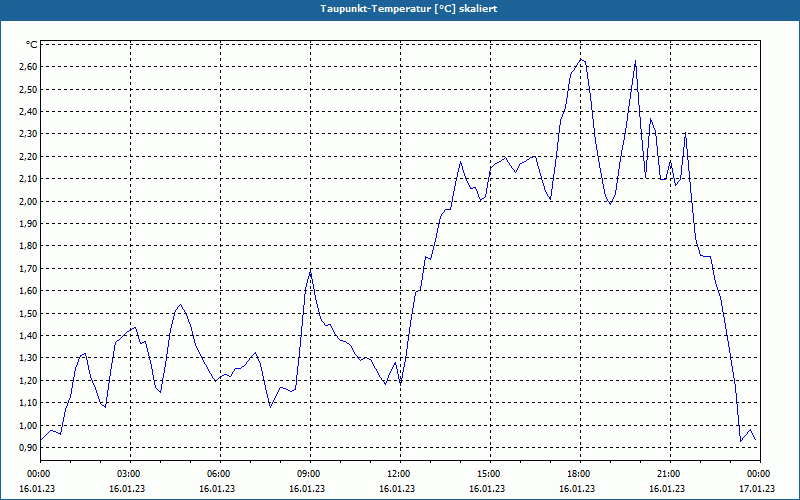Image resolution: width=800 pixels, height=500 pixels.
Task: Click the '21:00' time label
Action: 667,474
